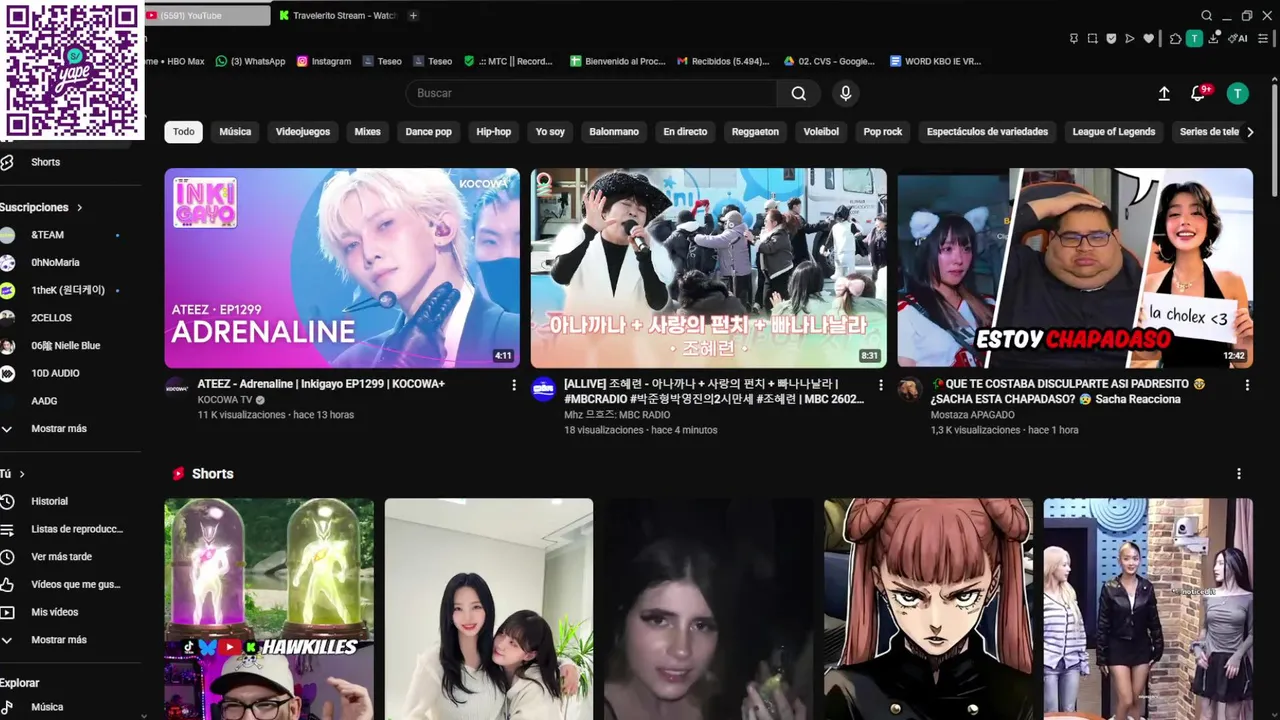Open the WORD KBO IE bookmark
This screenshot has height=720, width=1280.
pos(935,61)
